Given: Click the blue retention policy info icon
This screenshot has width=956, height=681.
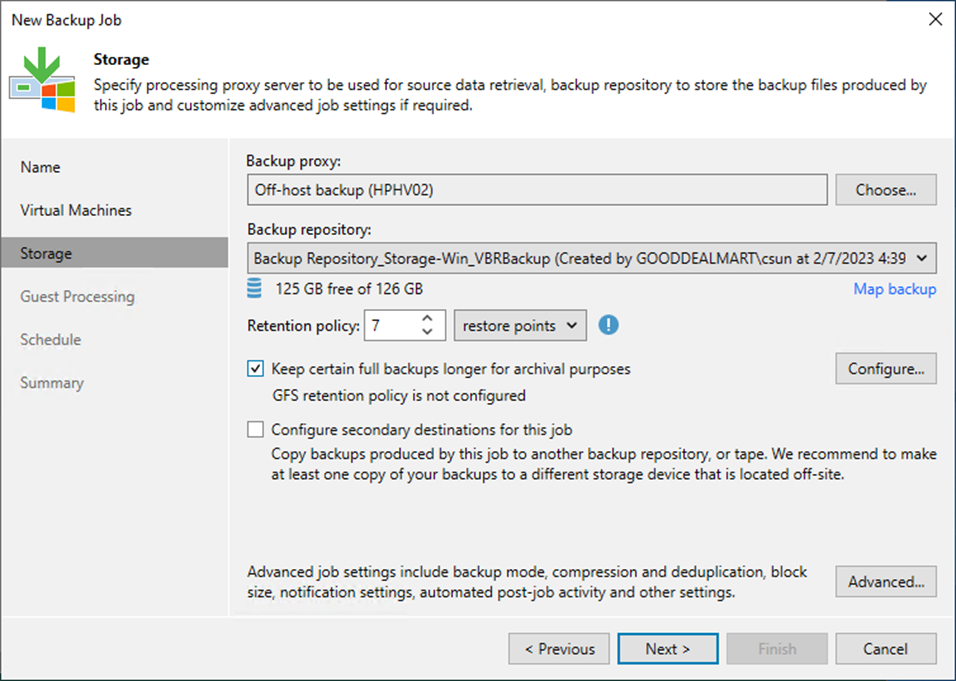Looking at the screenshot, I should pos(608,325).
